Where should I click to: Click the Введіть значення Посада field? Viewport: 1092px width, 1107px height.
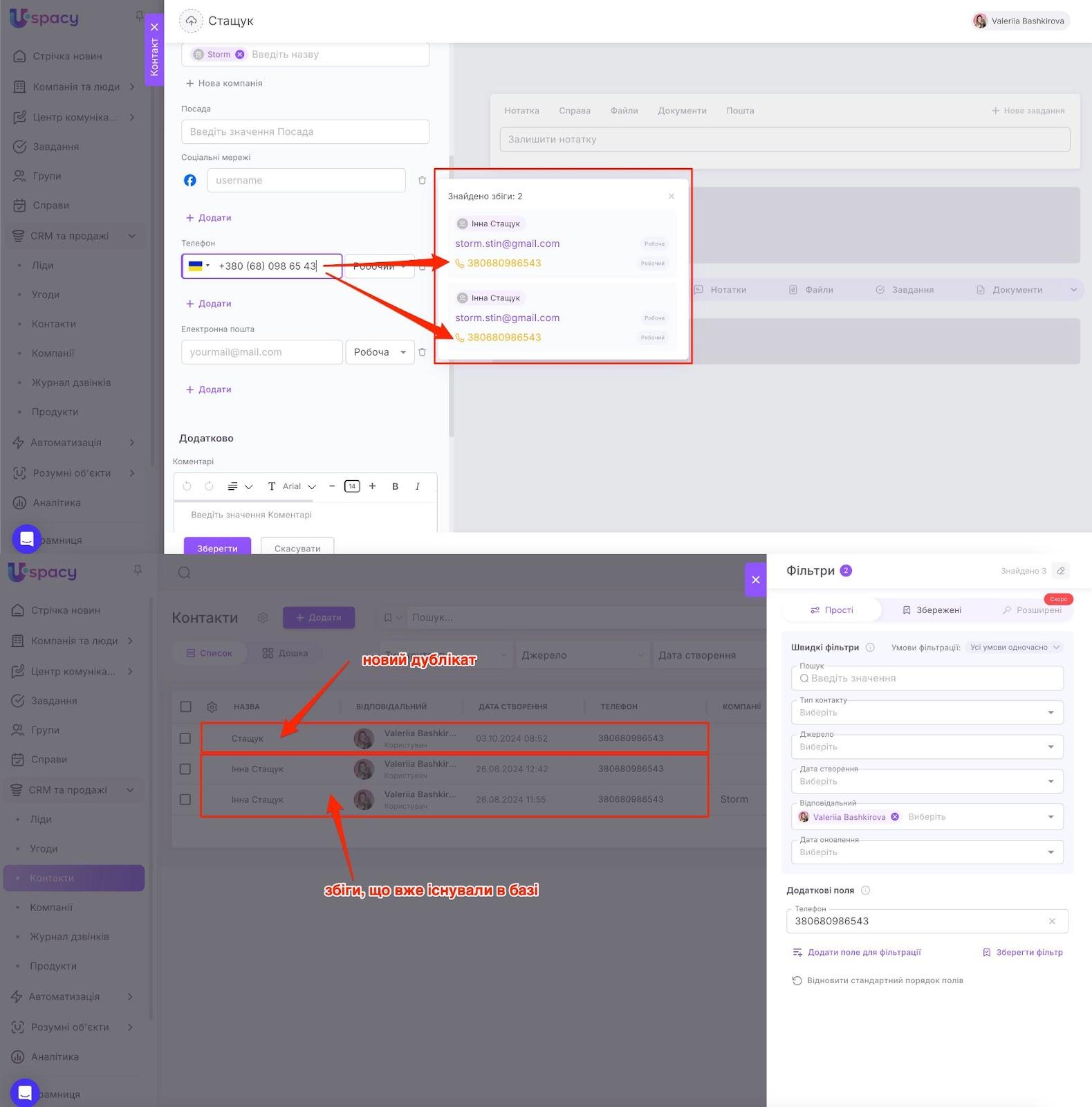point(305,131)
